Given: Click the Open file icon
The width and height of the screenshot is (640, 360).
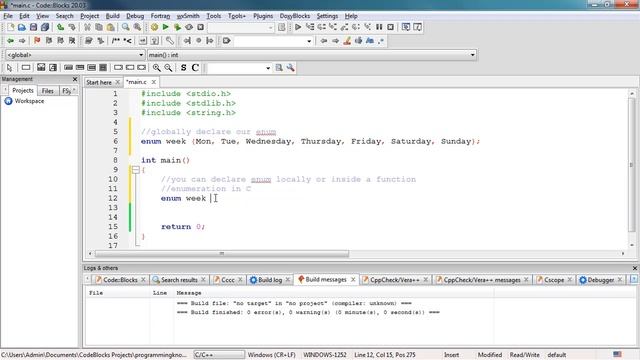Looking at the screenshot, I should click(22, 27).
